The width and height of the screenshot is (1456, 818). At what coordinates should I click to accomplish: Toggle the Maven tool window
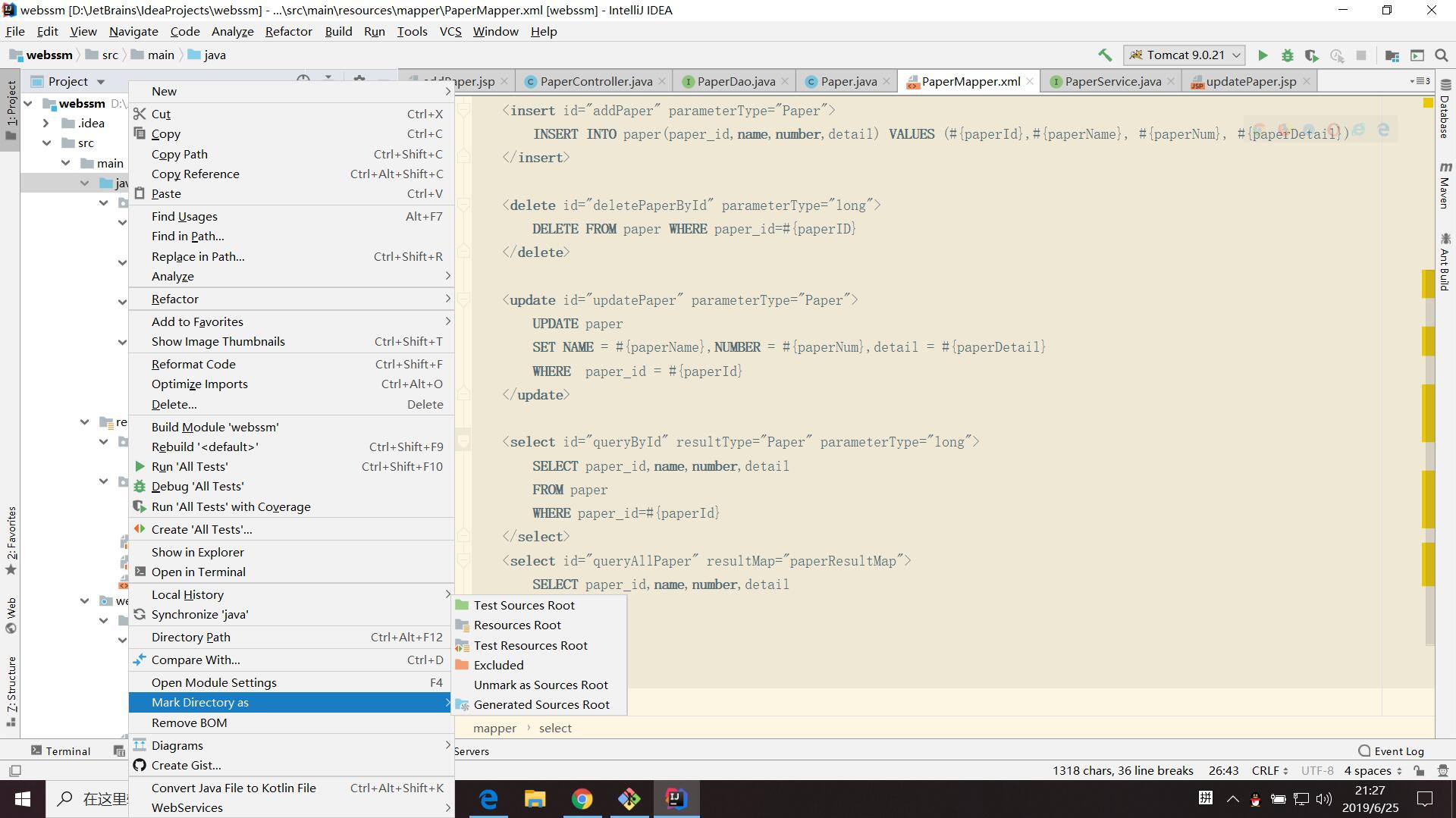click(1445, 184)
